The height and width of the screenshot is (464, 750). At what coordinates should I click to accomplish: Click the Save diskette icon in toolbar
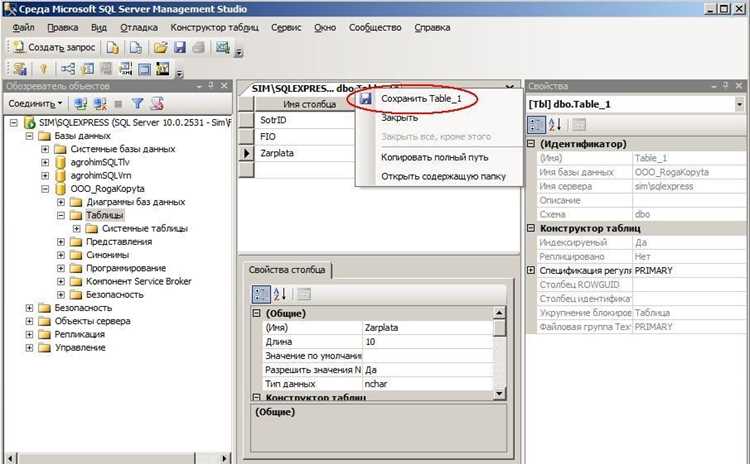coord(179,47)
